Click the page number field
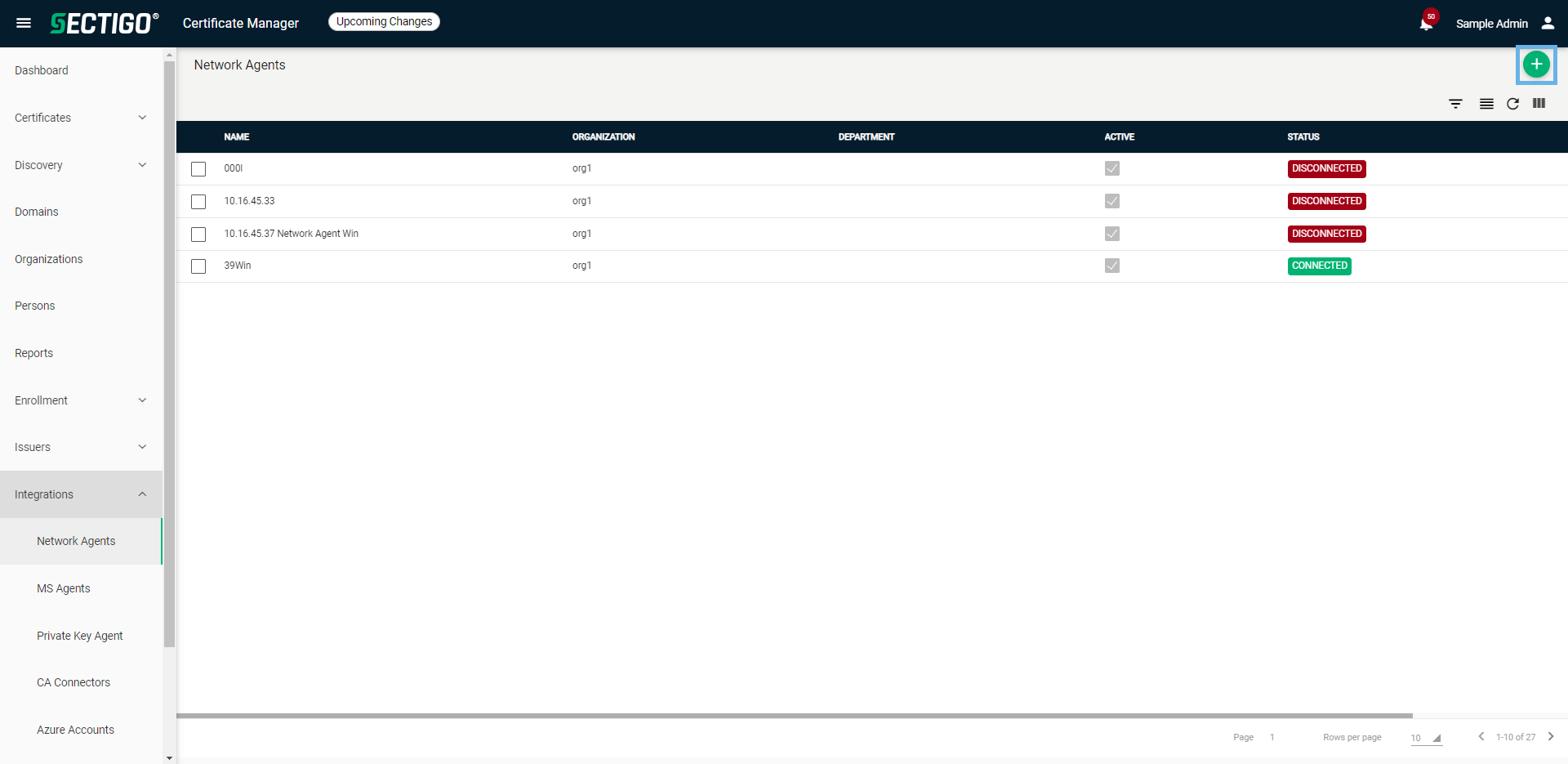1568x764 pixels. [x=1272, y=737]
